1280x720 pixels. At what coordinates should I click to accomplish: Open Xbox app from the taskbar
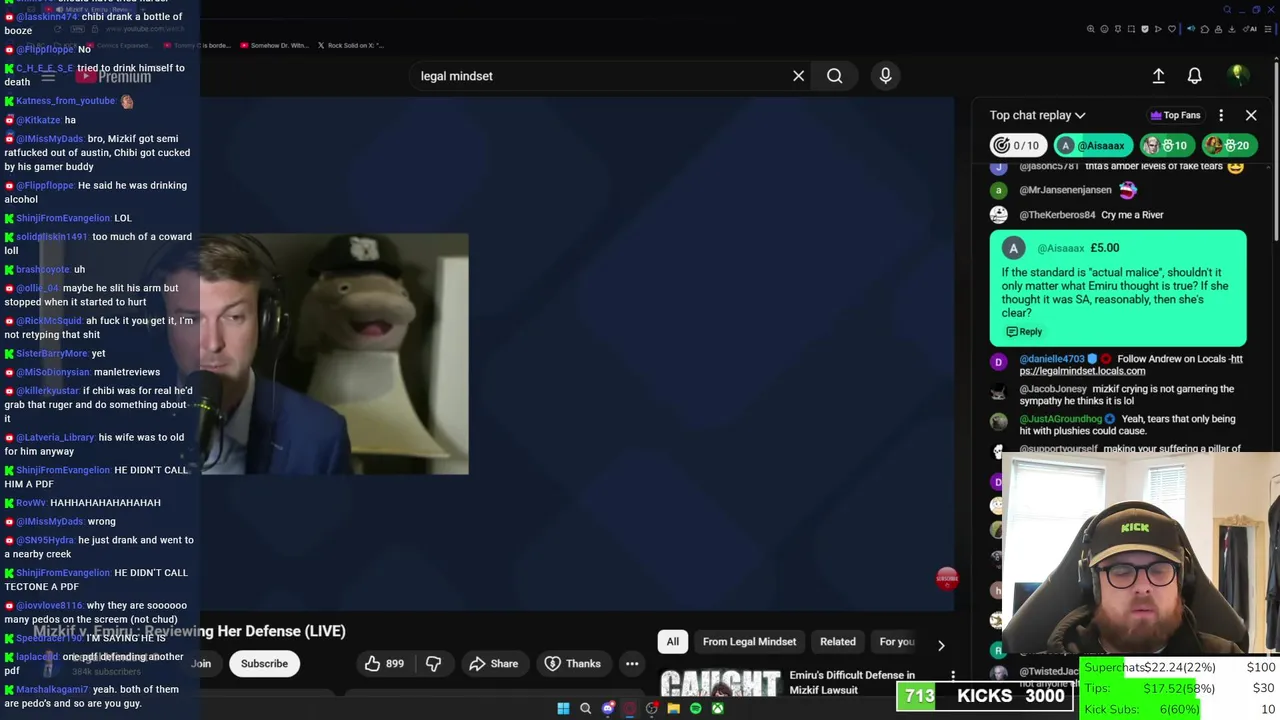point(717,708)
